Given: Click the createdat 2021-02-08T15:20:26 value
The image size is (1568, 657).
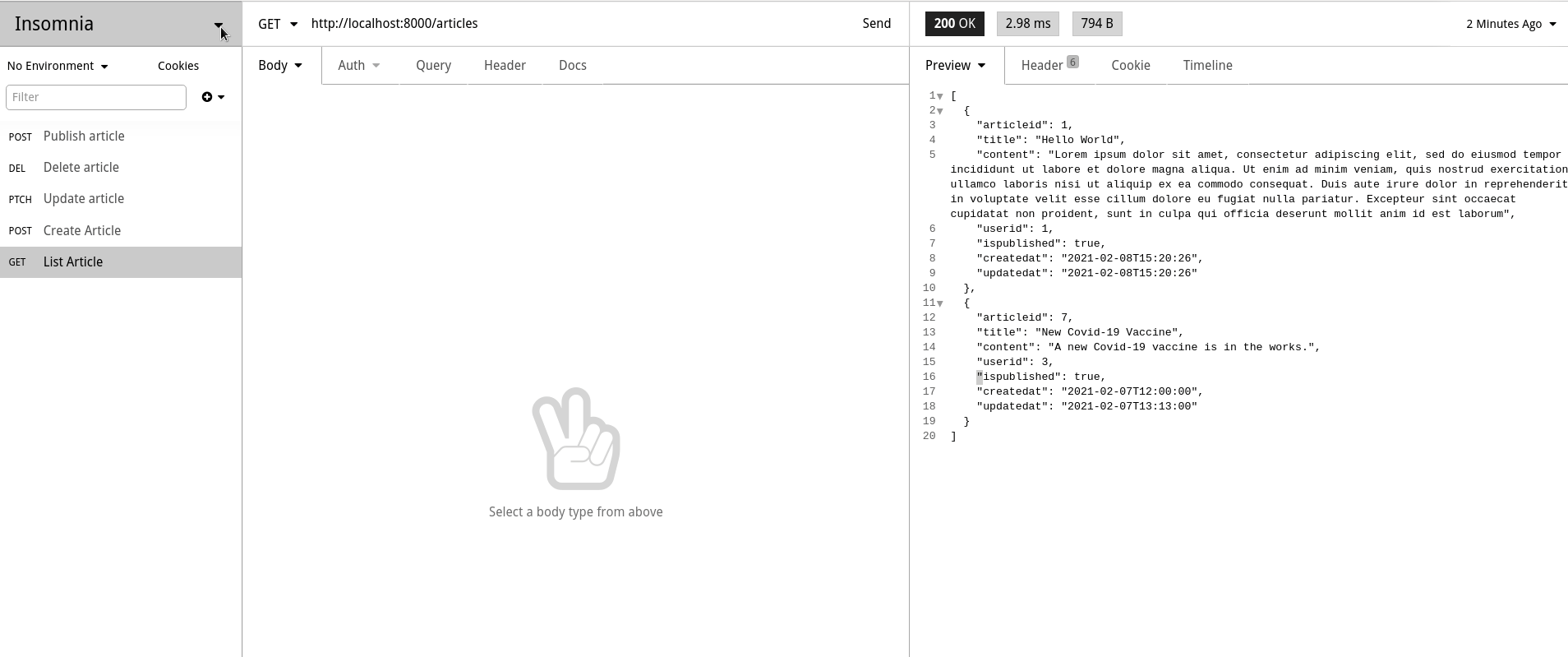Looking at the screenshot, I should coord(1129,258).
